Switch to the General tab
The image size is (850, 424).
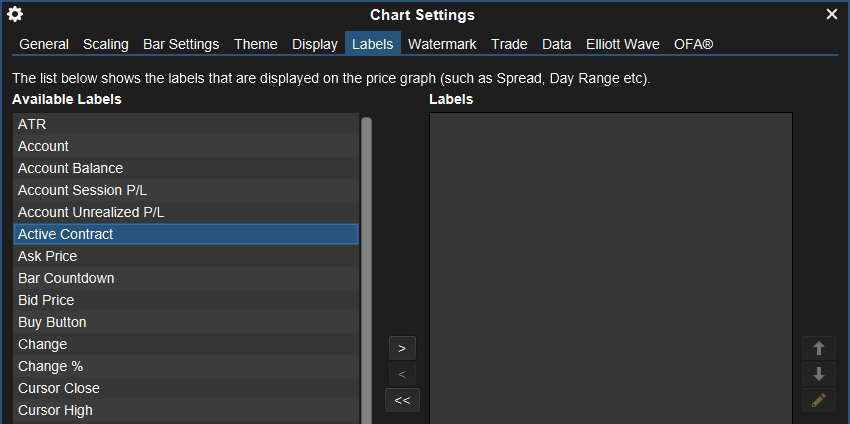[44, 44]
